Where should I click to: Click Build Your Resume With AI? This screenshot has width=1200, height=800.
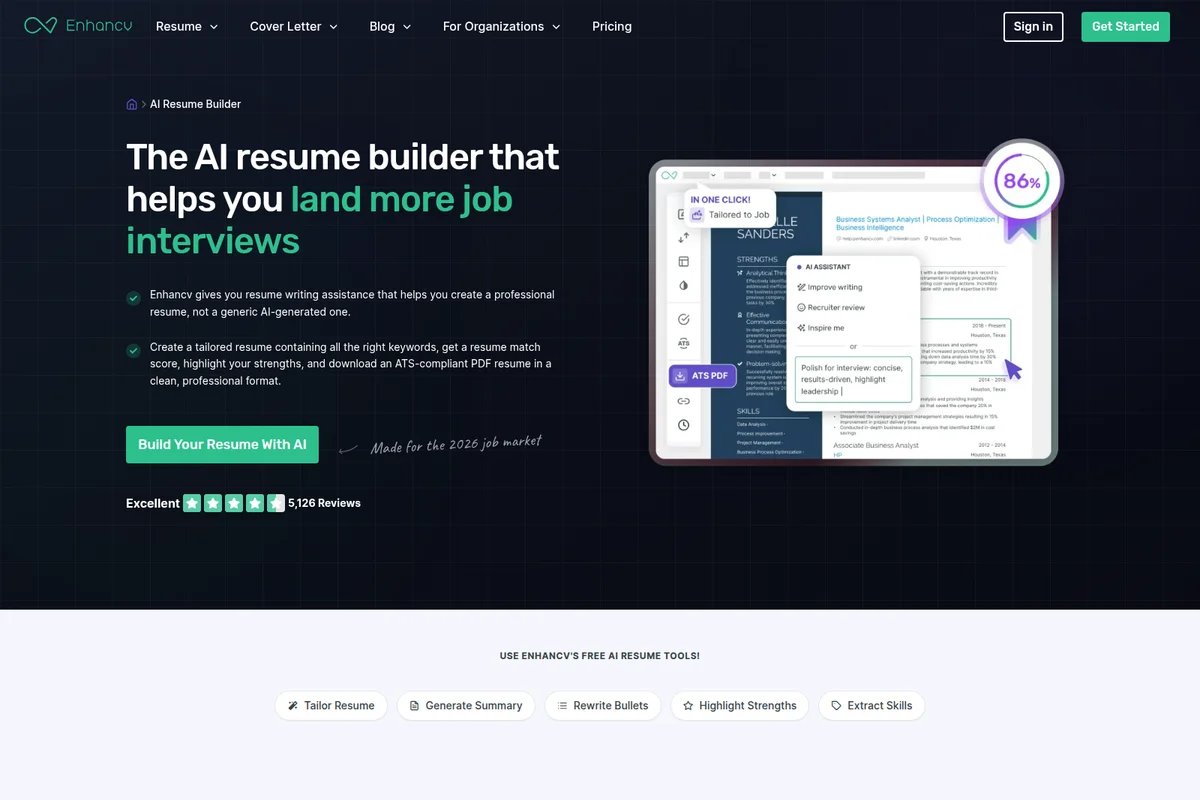[x=222, y=444]
